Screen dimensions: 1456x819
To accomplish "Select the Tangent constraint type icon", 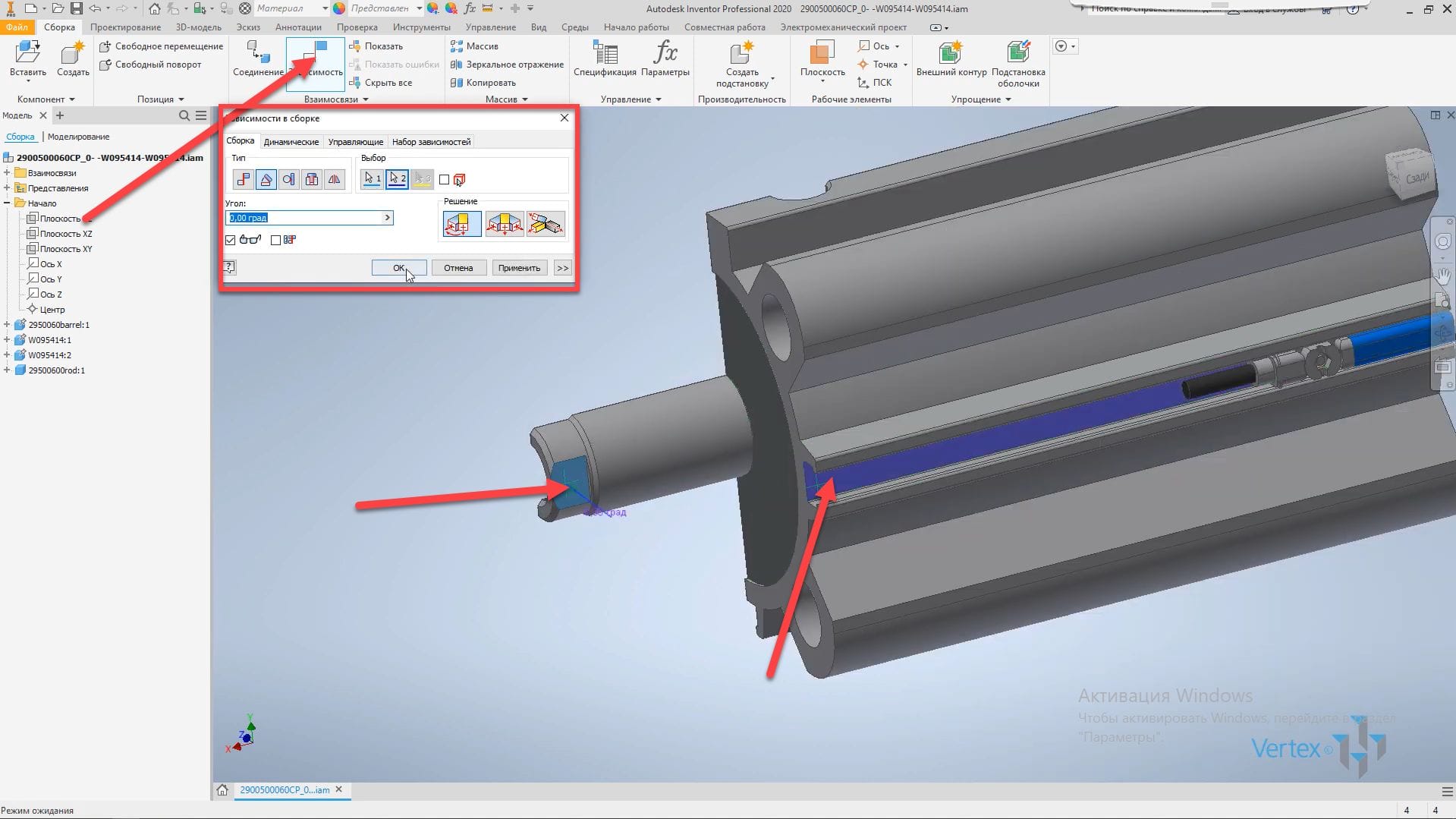I will tap(288, 179).
